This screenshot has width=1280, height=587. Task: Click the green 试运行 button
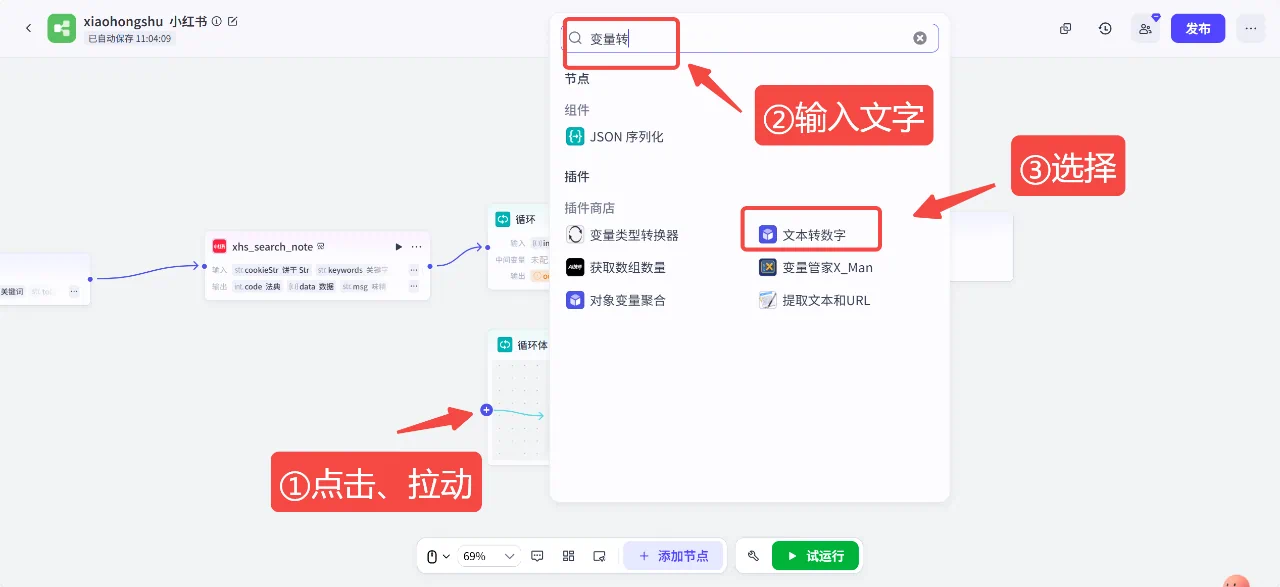coord(815,556)
